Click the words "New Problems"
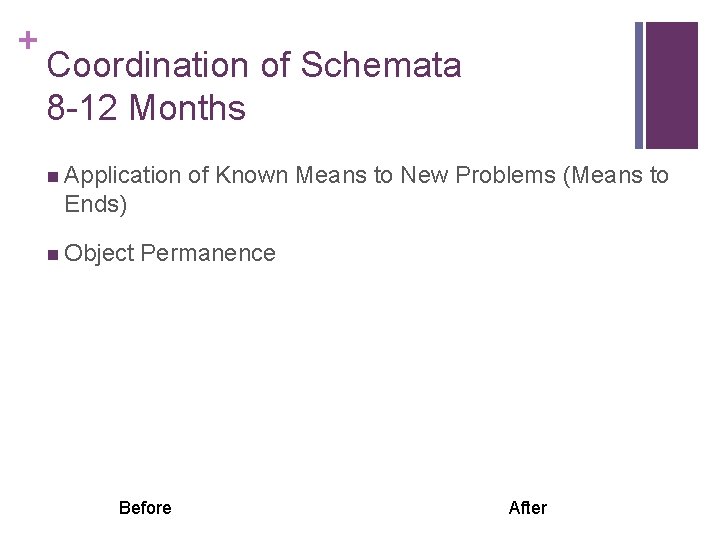 point(478,177)
